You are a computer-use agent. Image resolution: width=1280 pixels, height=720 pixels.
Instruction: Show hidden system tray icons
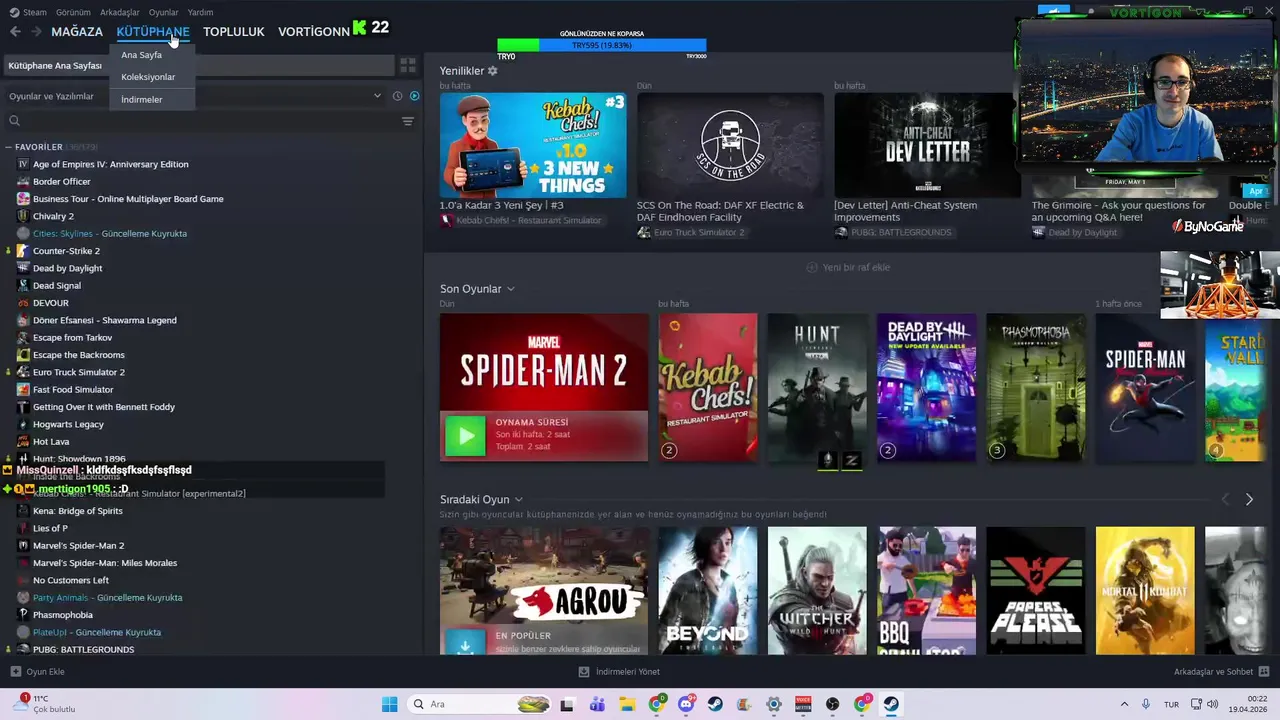[1124, 704]
